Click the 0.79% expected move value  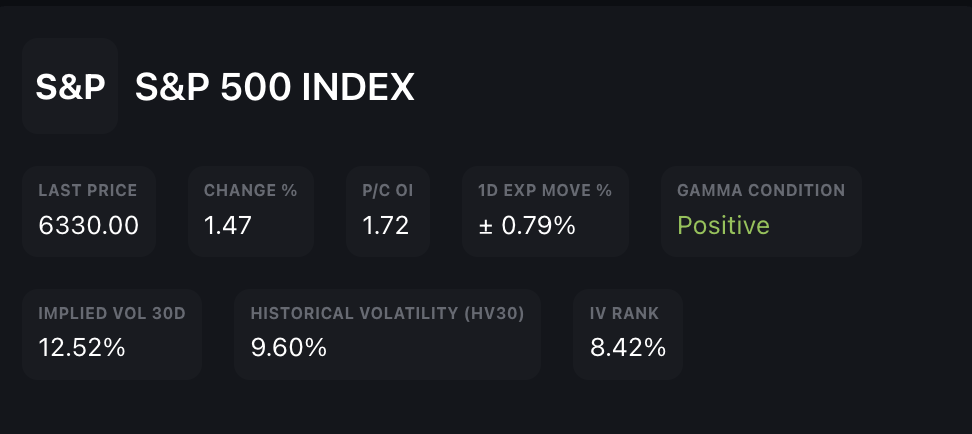pyautogui.click(x=538, y=225)
